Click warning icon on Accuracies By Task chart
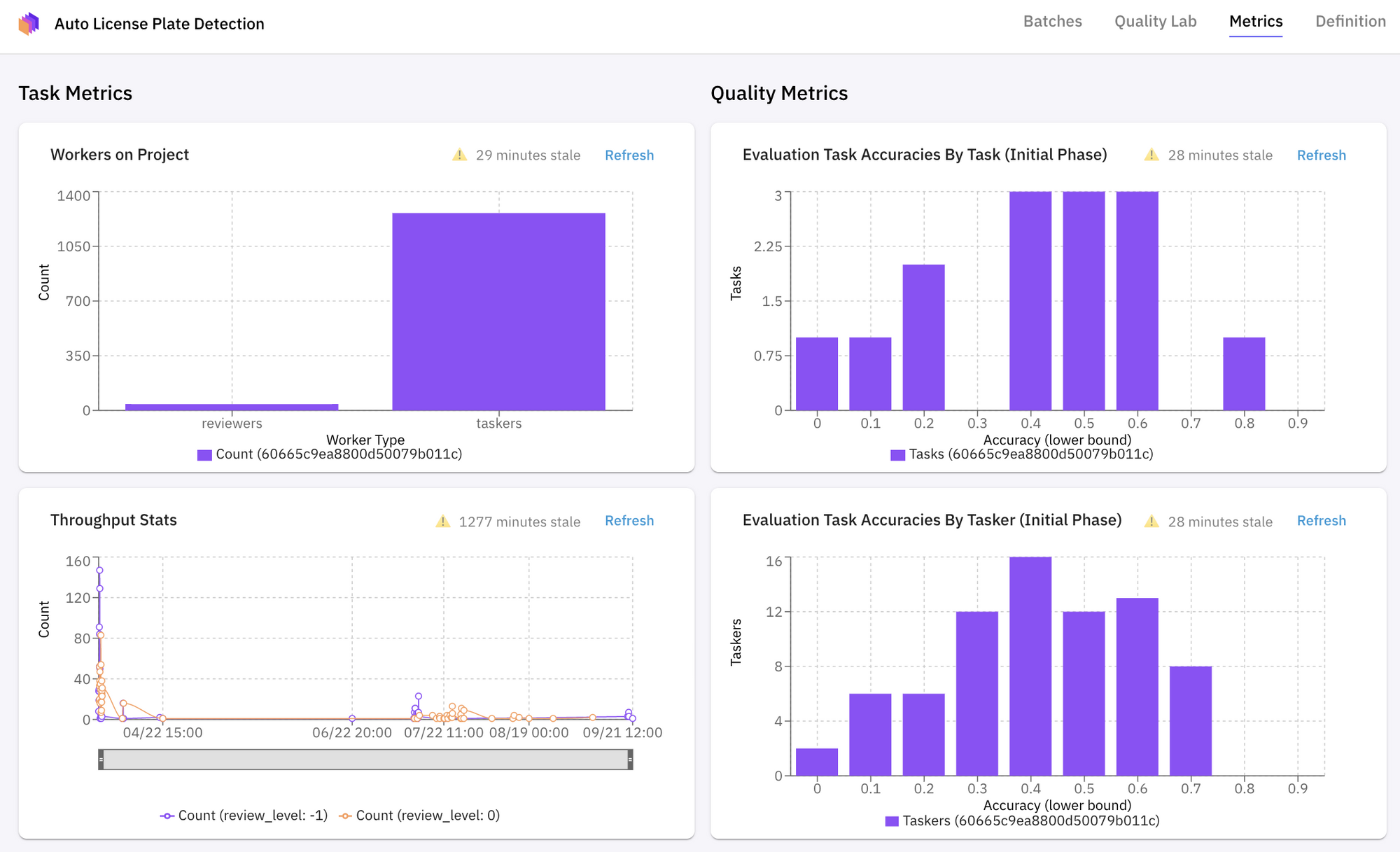 [1151, 155]
